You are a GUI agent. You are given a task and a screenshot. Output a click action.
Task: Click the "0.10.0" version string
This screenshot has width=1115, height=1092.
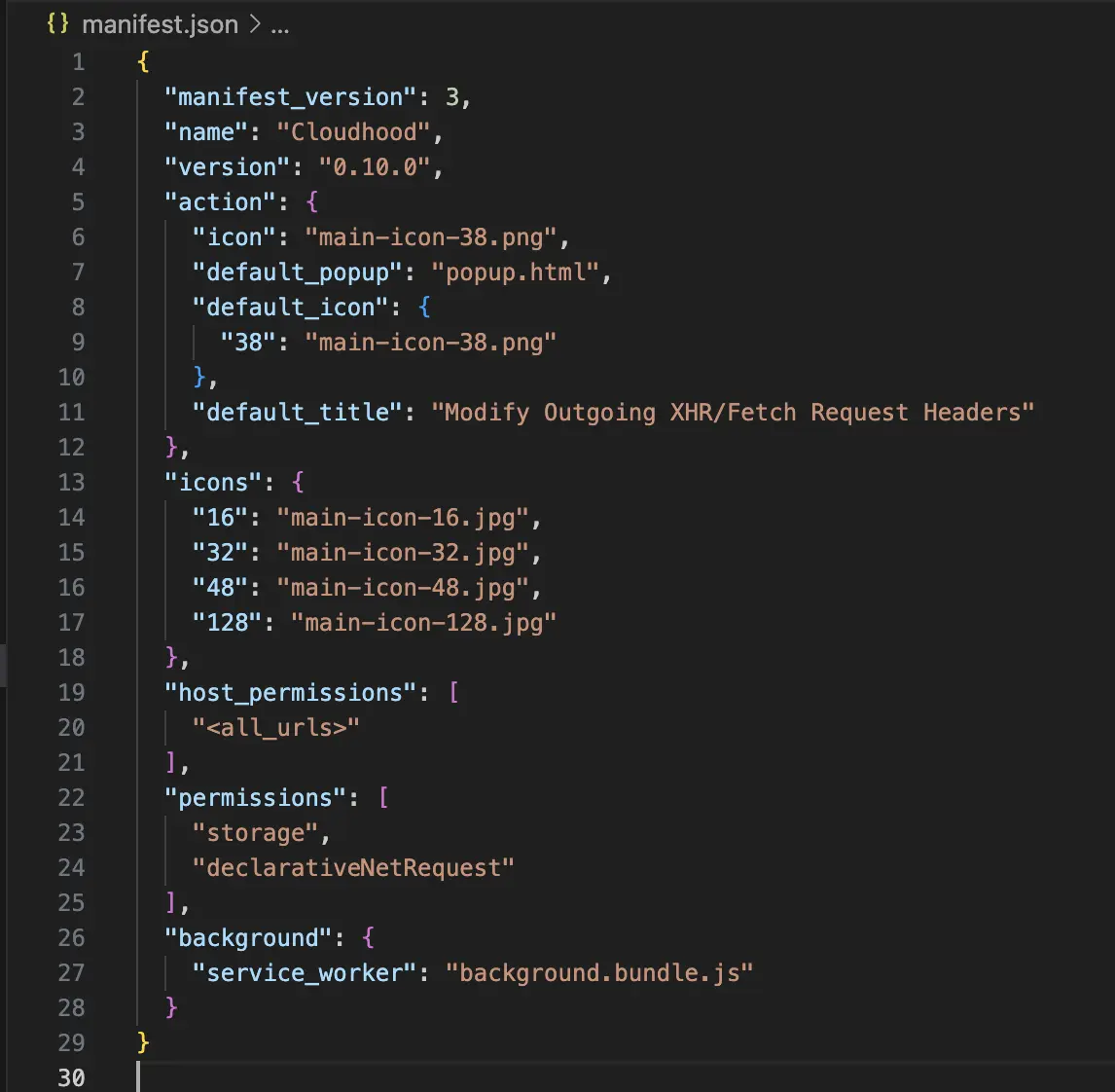375,167
